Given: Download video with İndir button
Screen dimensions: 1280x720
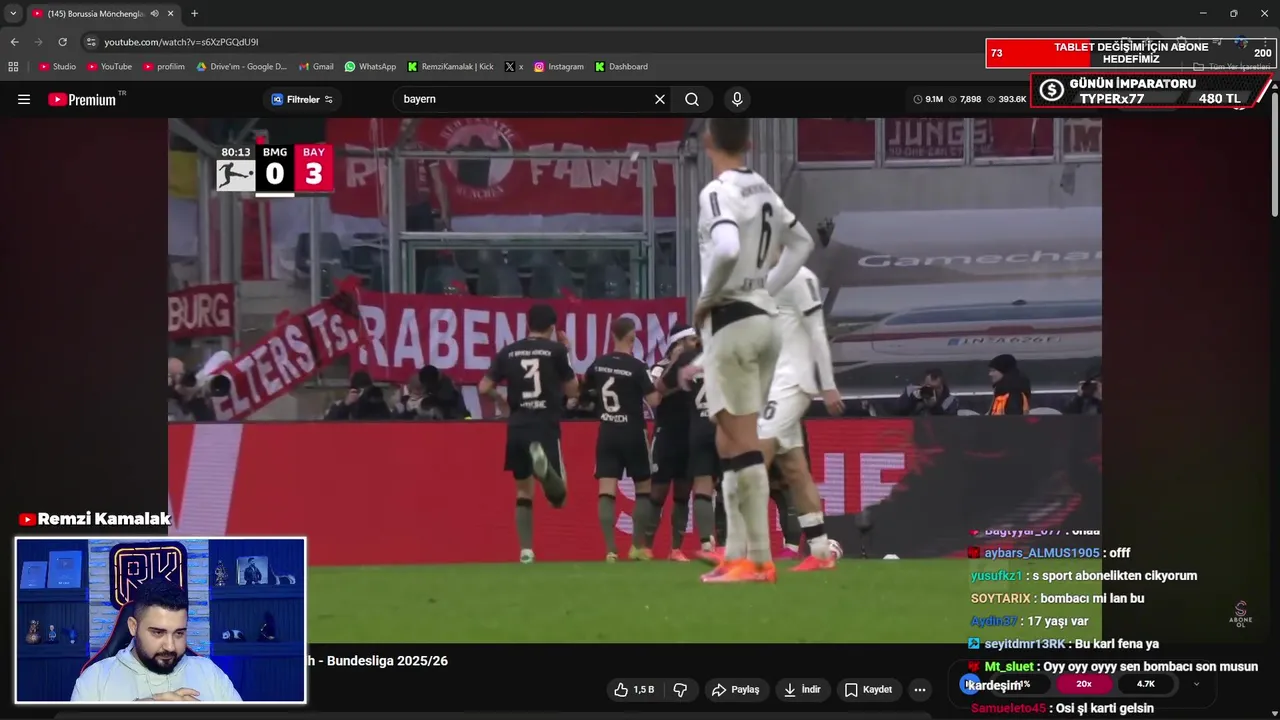Looking at the screenshot, I should point(802,690).
